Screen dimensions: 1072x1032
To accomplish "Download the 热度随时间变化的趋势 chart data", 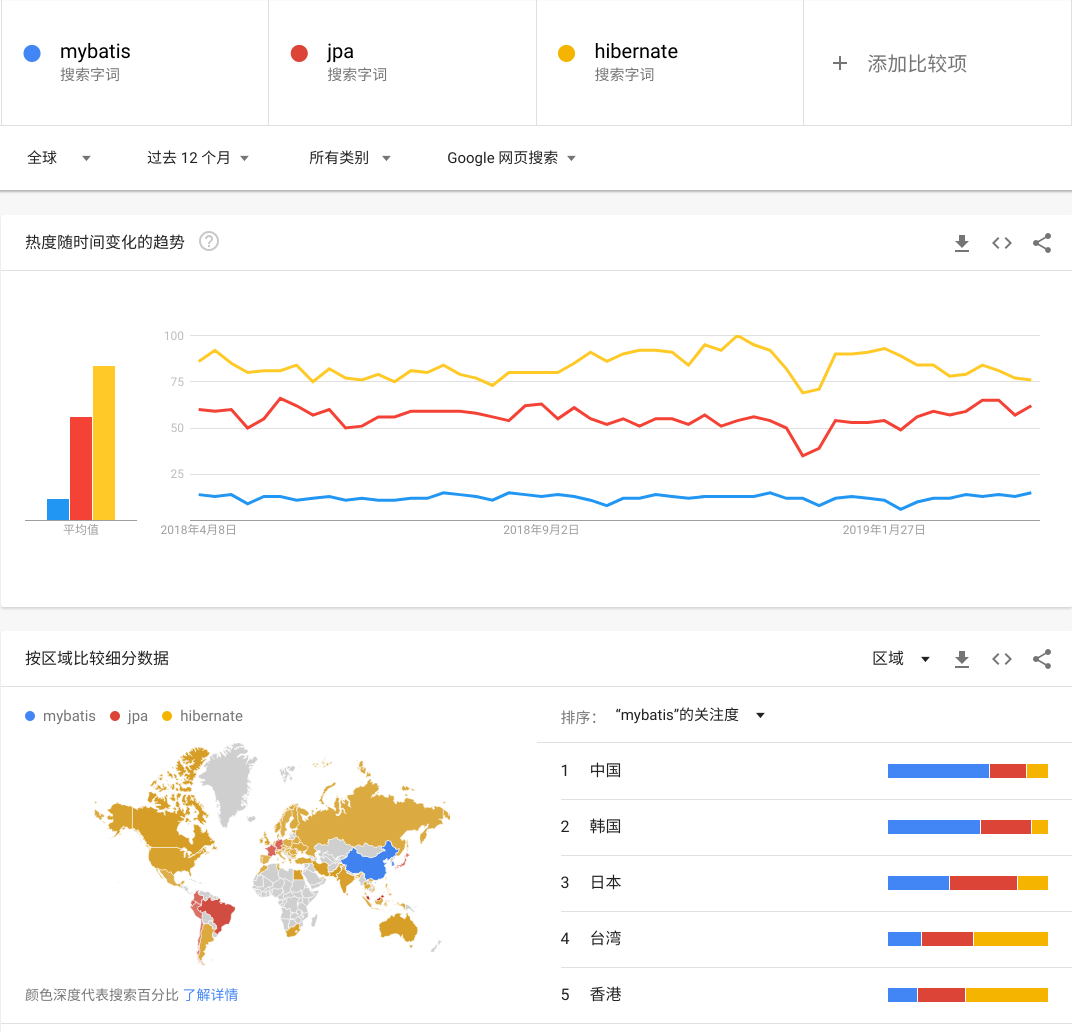I will pos(961,242).
